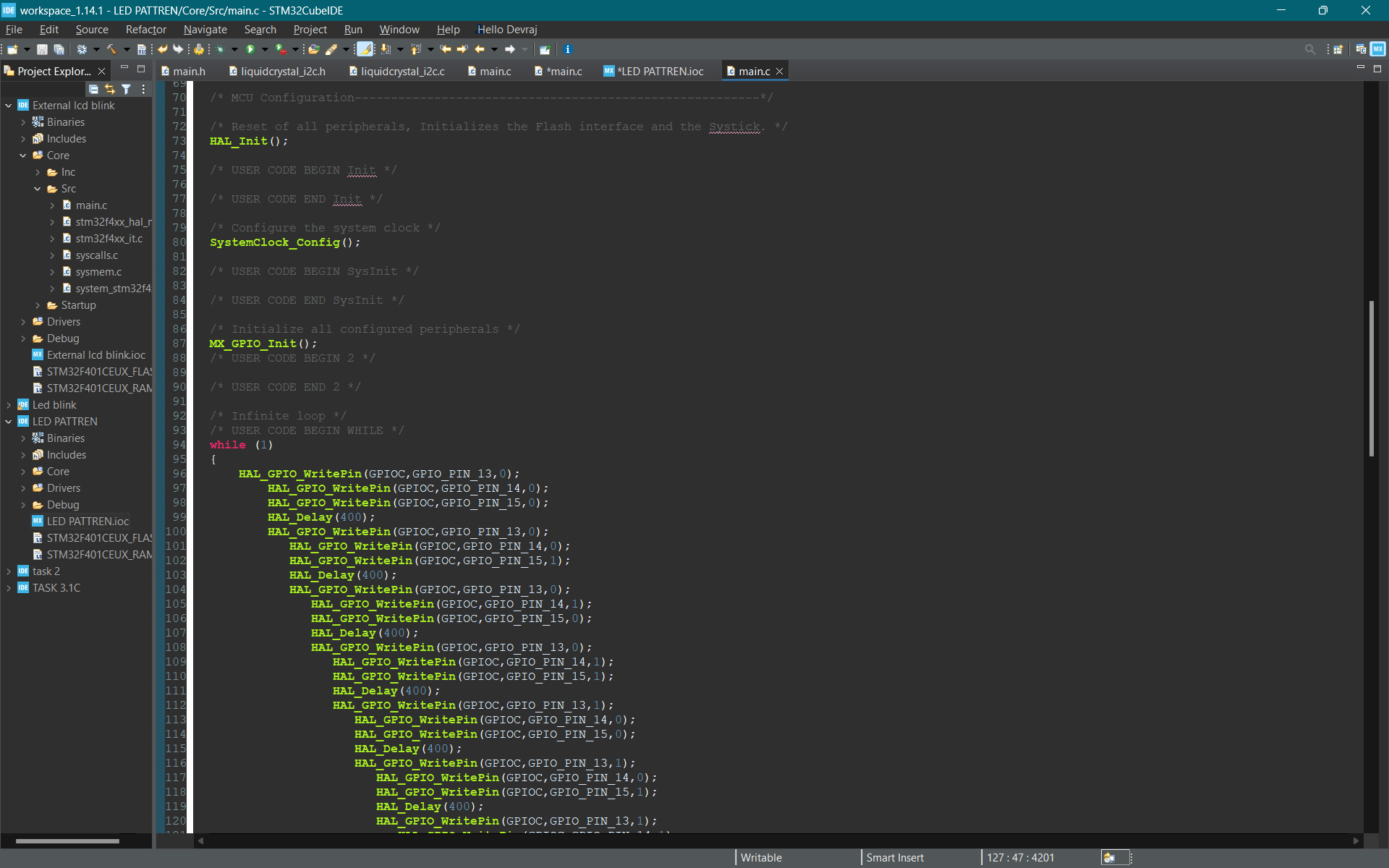
Task: Maximize the Project Explorer panel
Action: click(141, 69)
